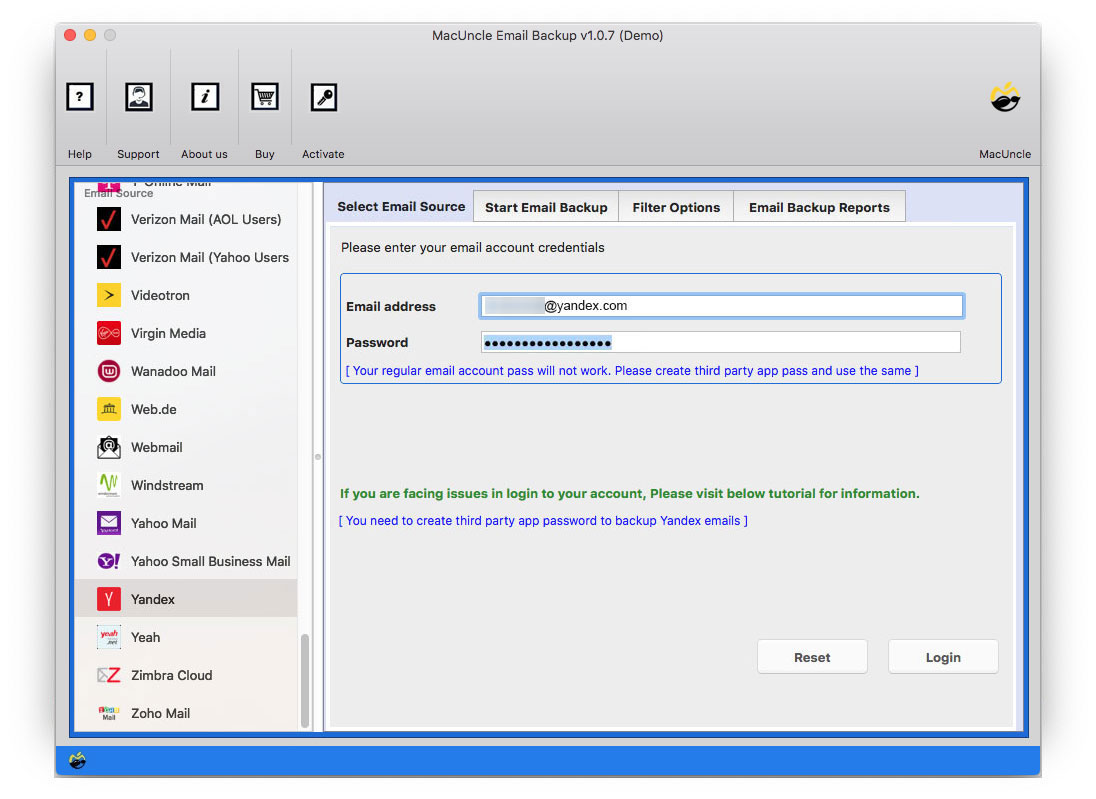Pick the Zimbra Cloud source icon

pyautogui.click(x=108, y=675)
